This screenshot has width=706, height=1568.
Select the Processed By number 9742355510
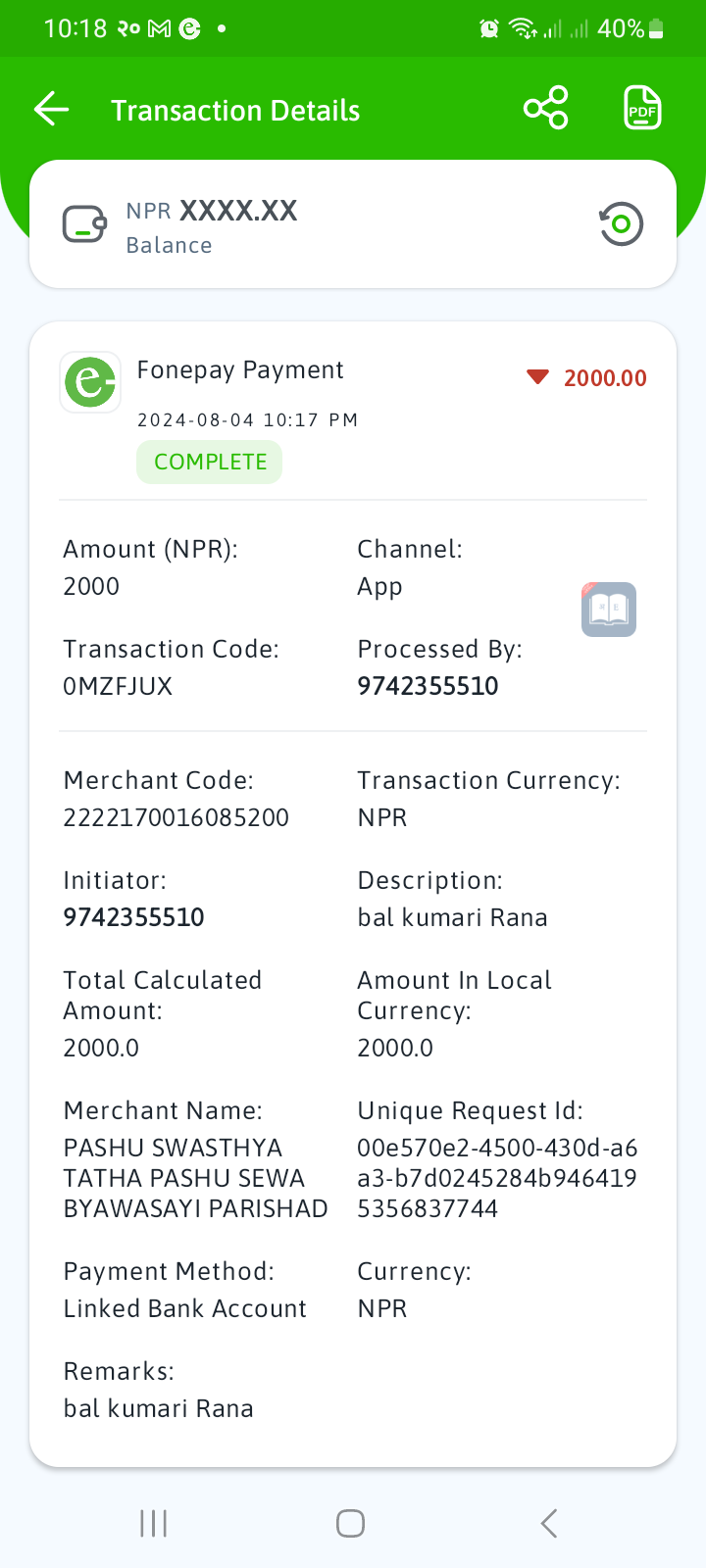tap(428, 686)
